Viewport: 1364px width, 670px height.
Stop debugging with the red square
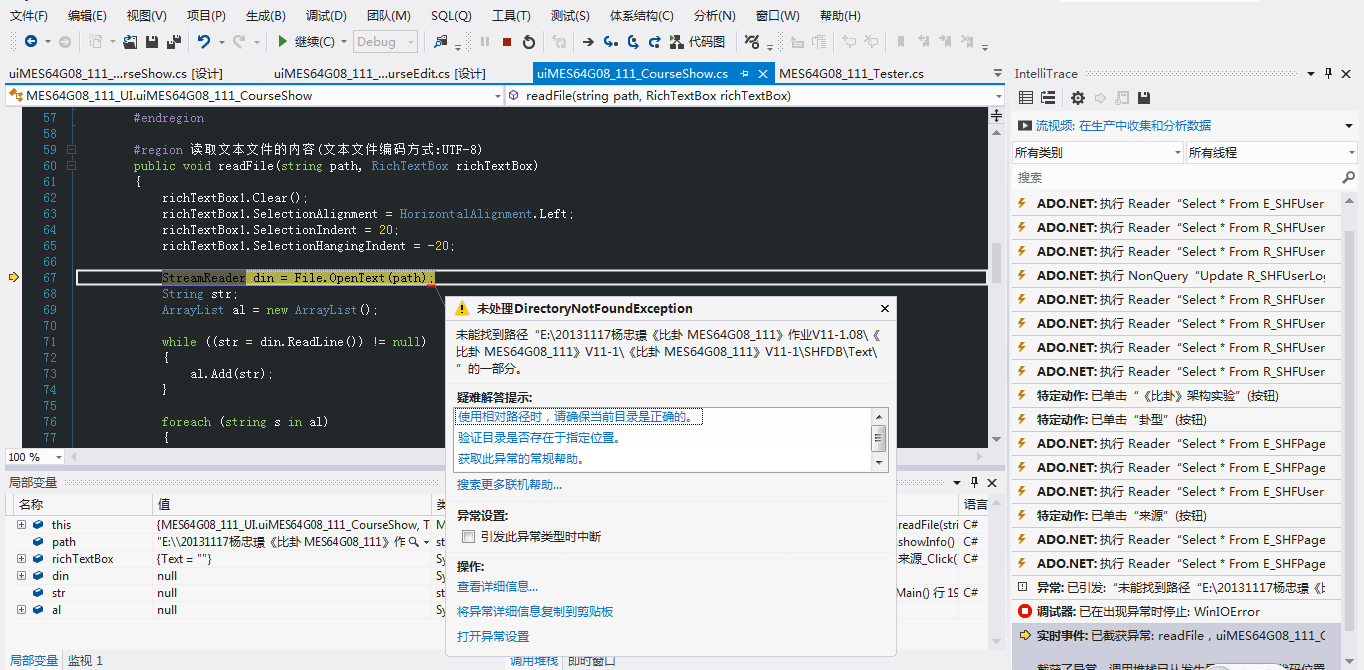507,41
